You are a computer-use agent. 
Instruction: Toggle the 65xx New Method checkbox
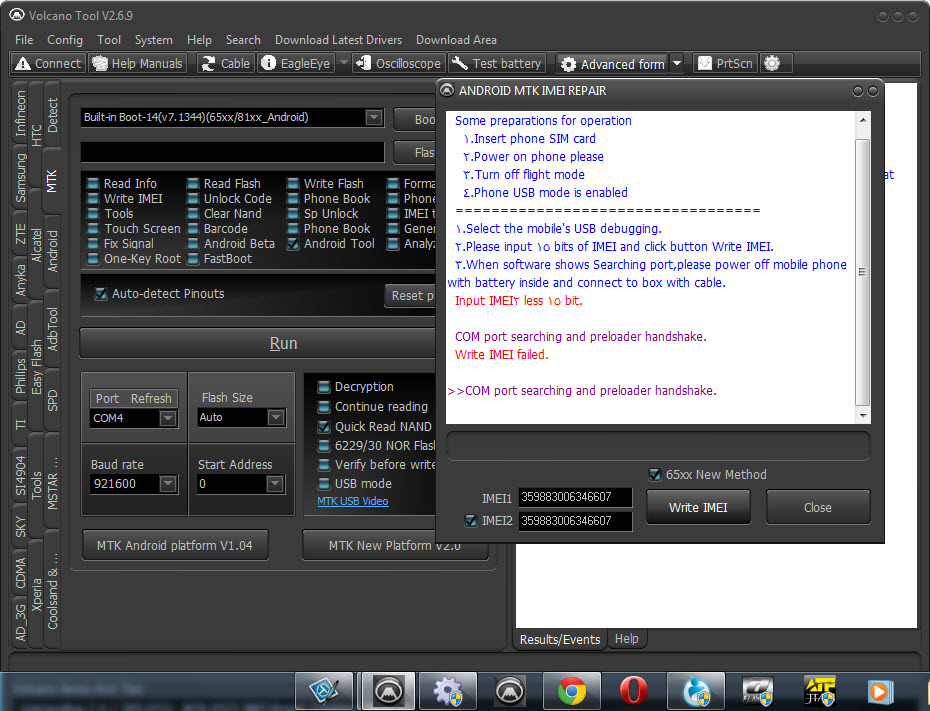point(655,474)
